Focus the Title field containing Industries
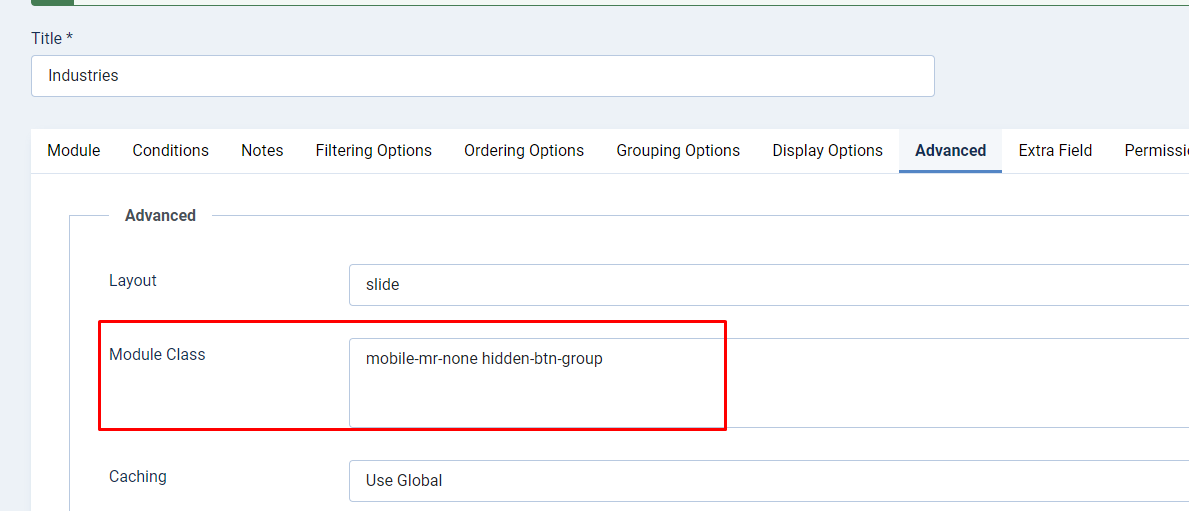Image resolution: width=1189 pixels, height=511 pixels. point(482,76)
